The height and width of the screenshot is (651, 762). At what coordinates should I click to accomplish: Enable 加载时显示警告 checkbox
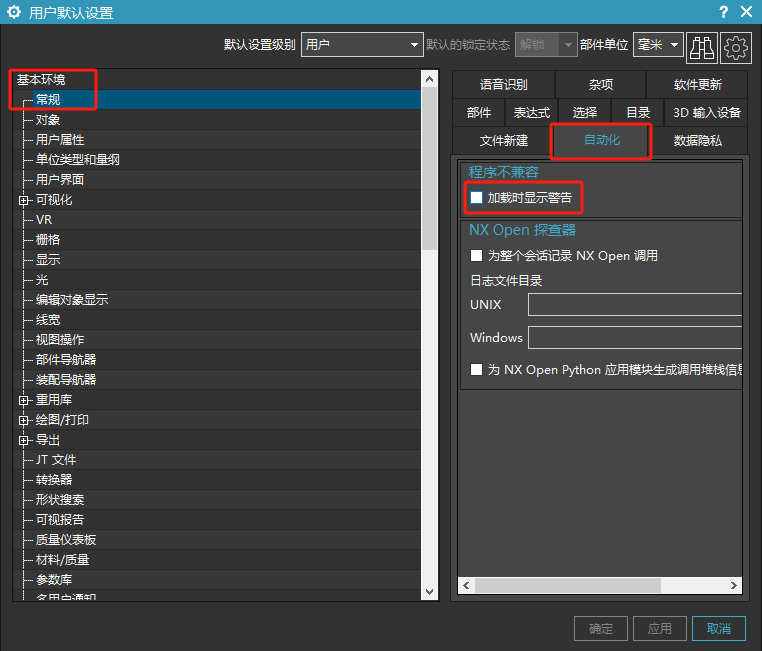pos(477,198)
